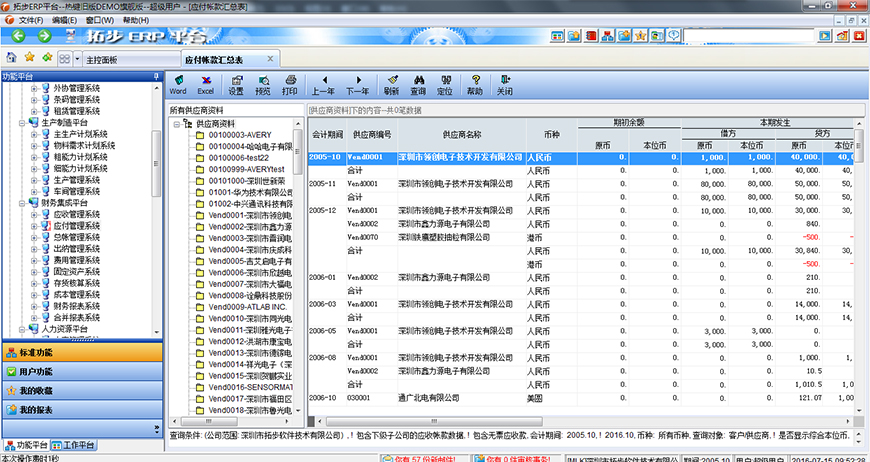Collapse the 财务集成平台 tree node
The height and width of the screenshot is (462, 870).
(21, 203)
